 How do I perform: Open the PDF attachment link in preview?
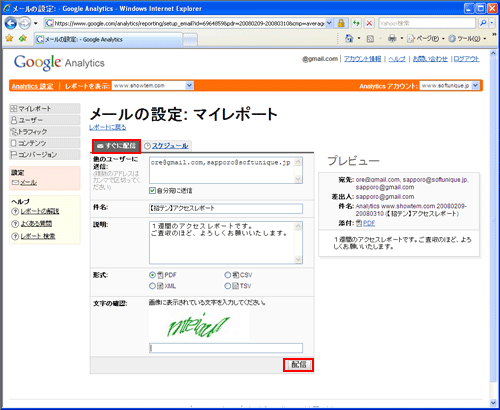pyautogui.click(x=369, y=223)
